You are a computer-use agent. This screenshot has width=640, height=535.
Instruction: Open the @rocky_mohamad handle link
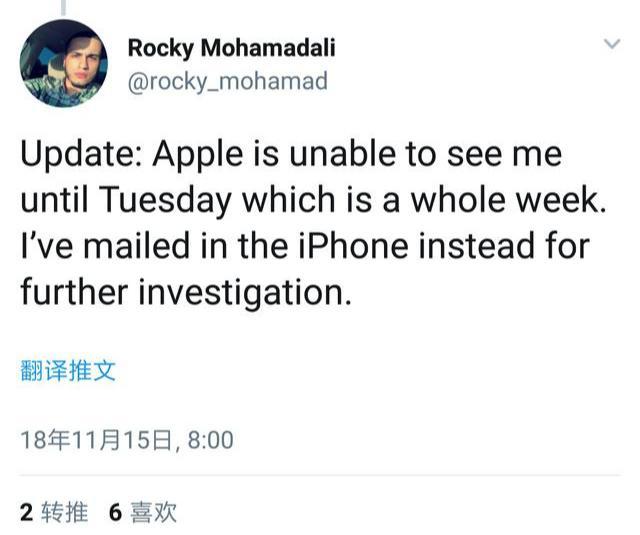[228, 81]
